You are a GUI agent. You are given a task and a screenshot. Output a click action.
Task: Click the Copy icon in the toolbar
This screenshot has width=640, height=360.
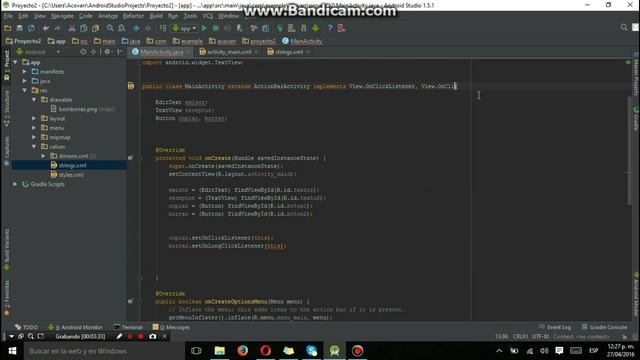(83, 28)
